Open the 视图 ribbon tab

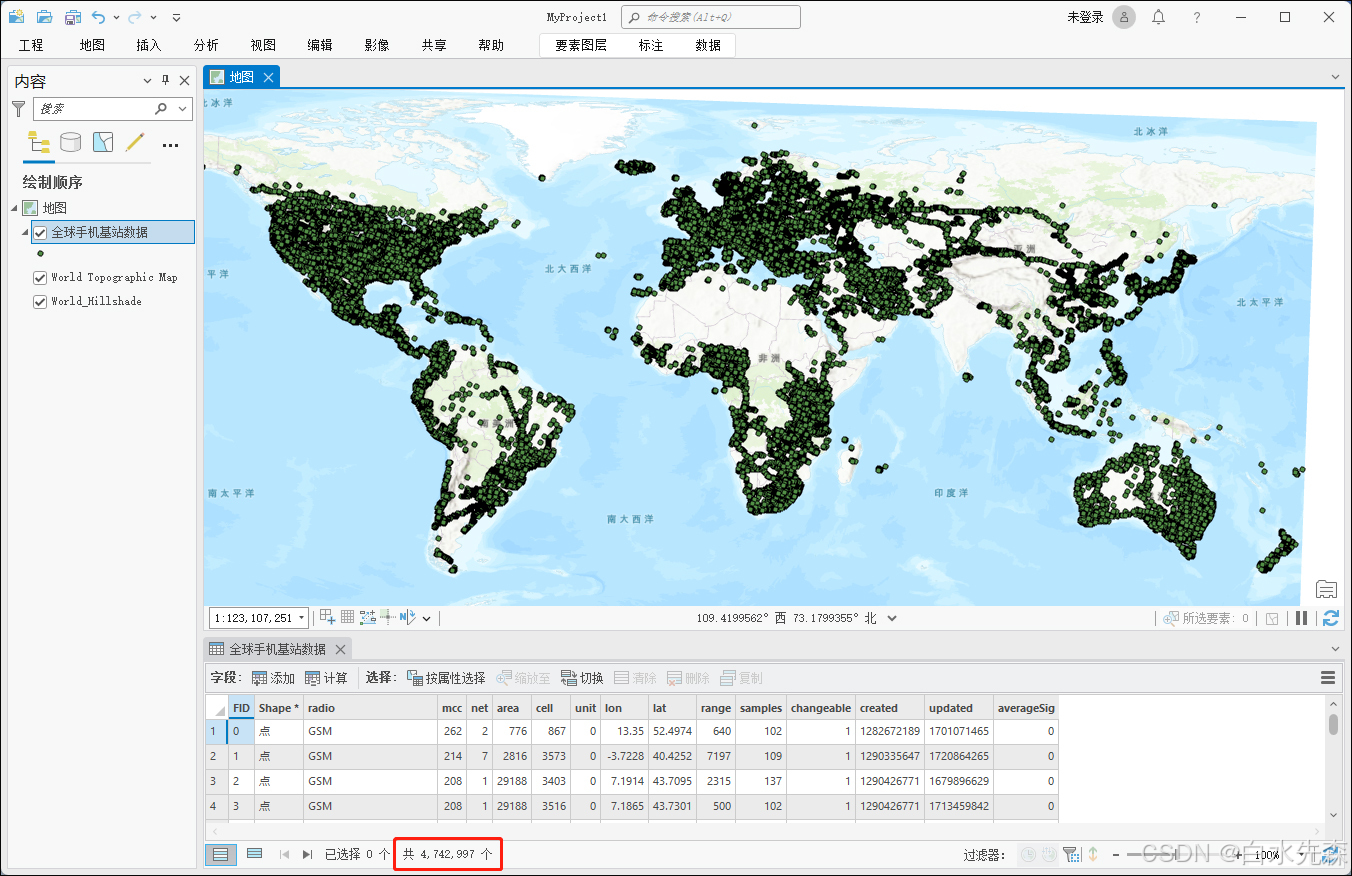pyautogui.click(x=263, y=45)
